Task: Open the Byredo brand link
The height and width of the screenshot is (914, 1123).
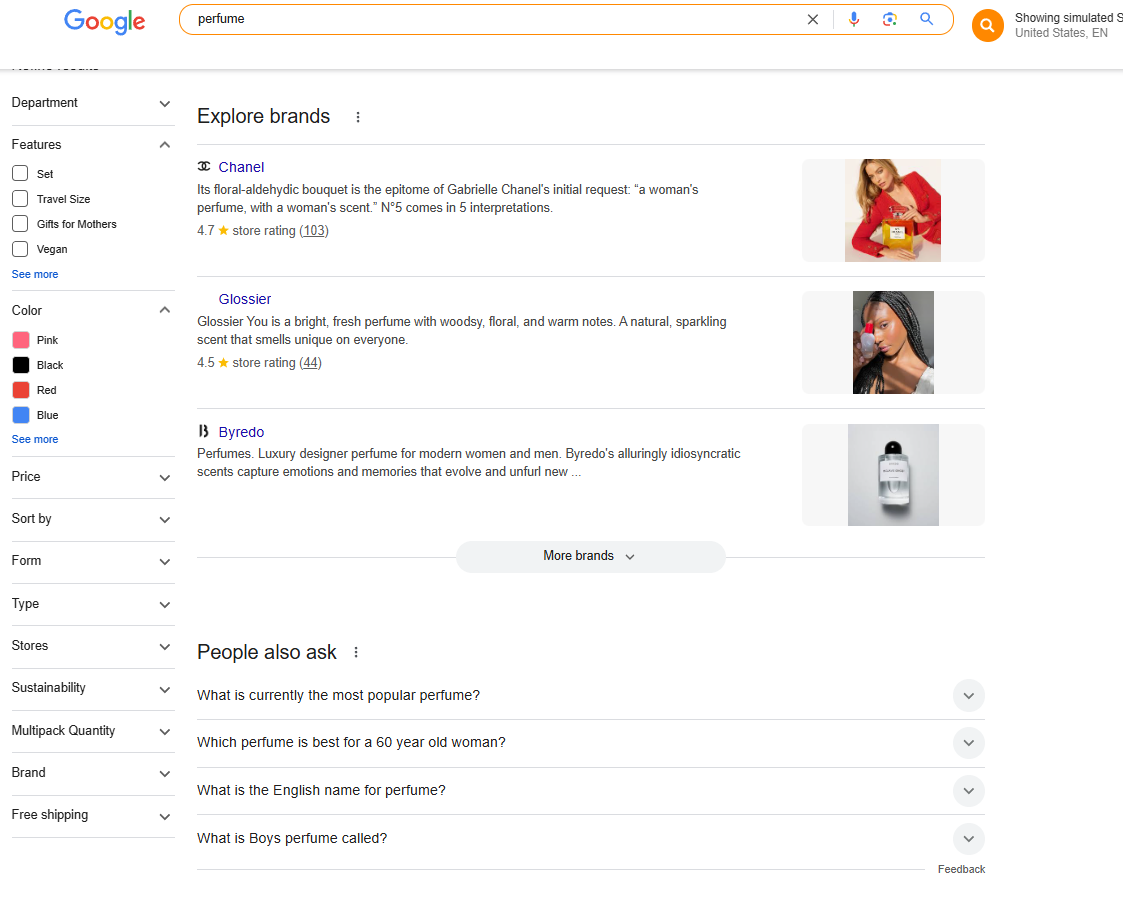Action: (x=241, y=432)
